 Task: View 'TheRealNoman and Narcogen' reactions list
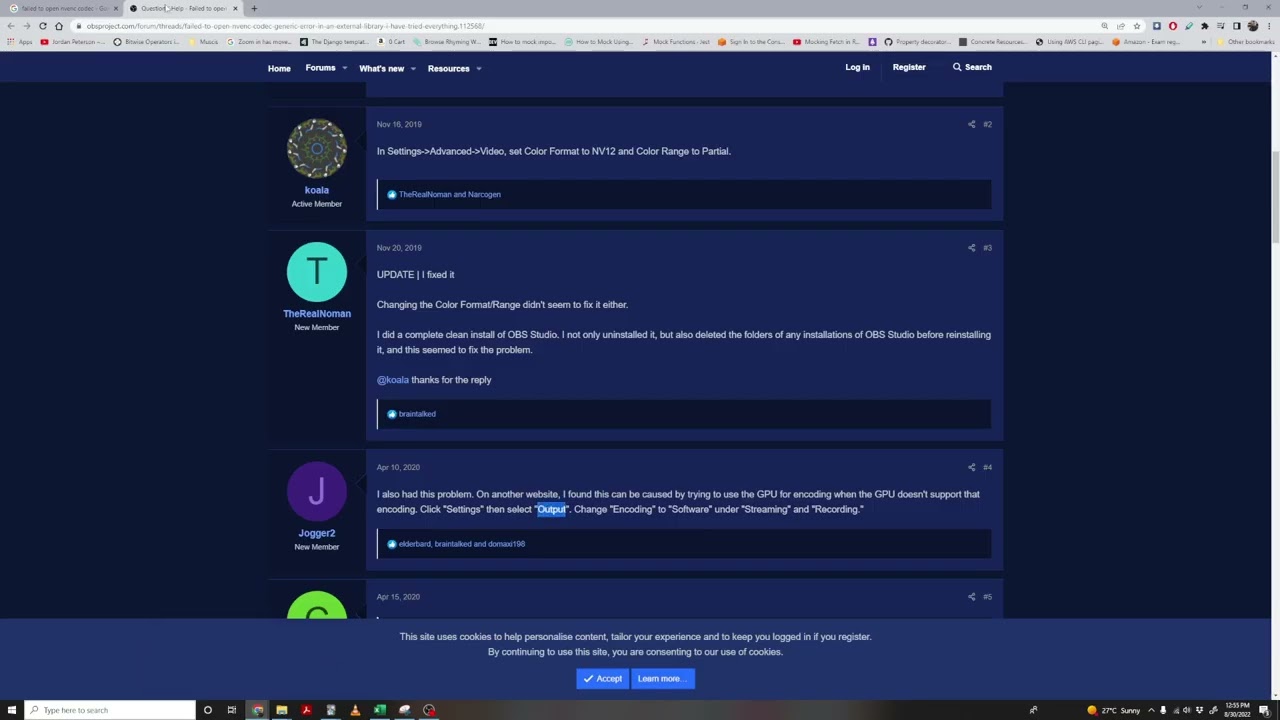(x=450, y=194)
